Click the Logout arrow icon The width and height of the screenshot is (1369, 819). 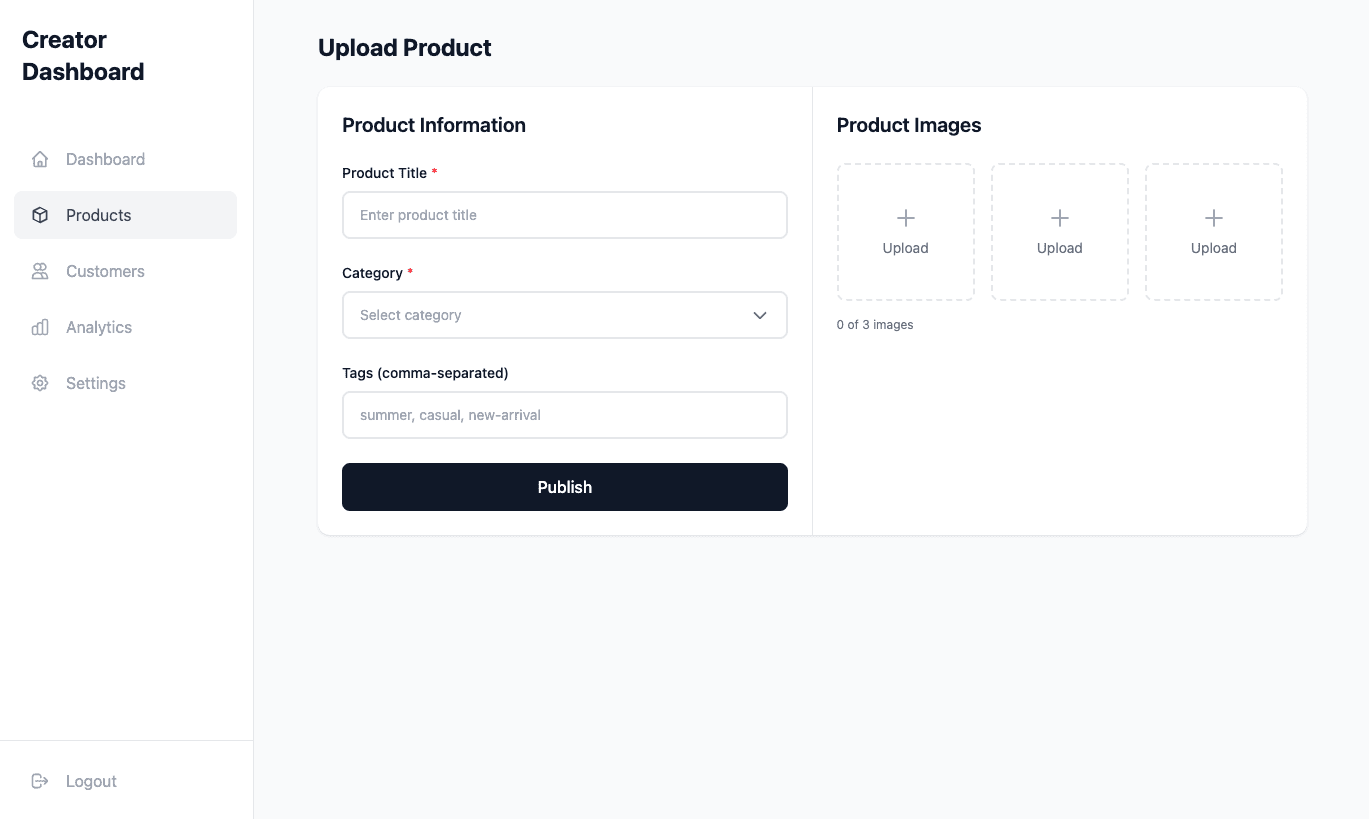(39, 780)
